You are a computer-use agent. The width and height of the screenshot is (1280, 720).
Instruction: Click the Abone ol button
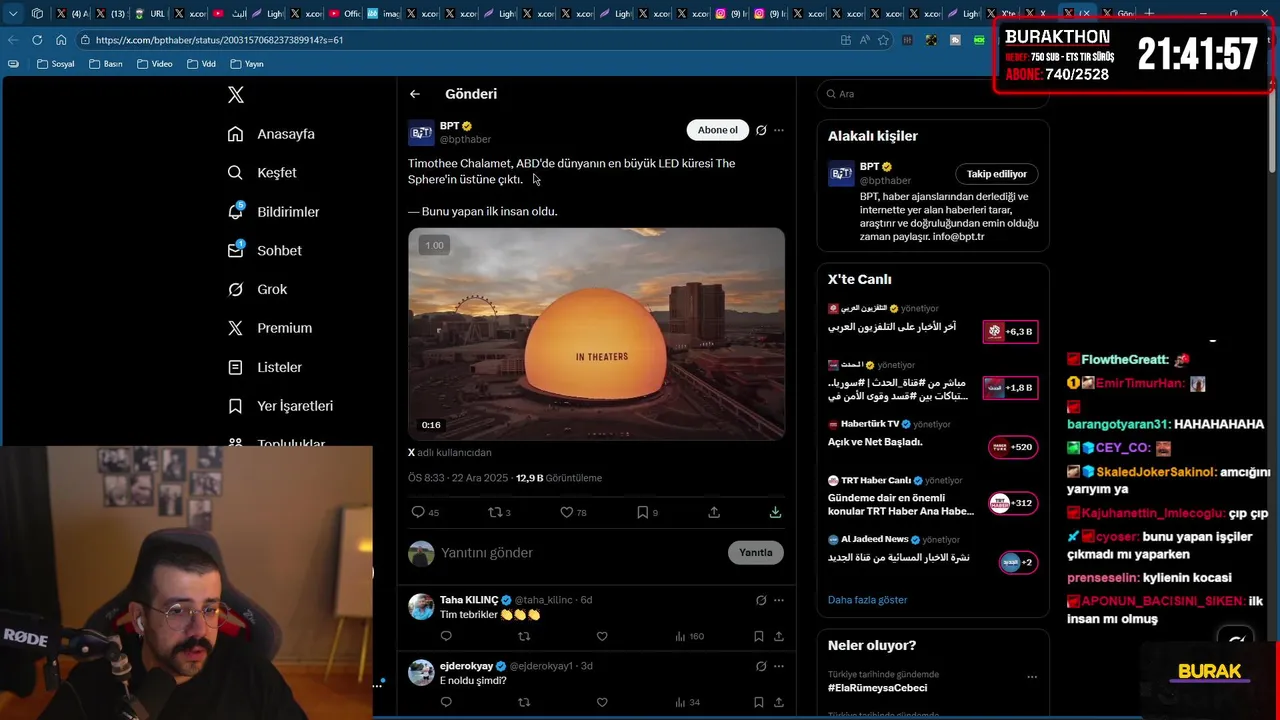717,130
